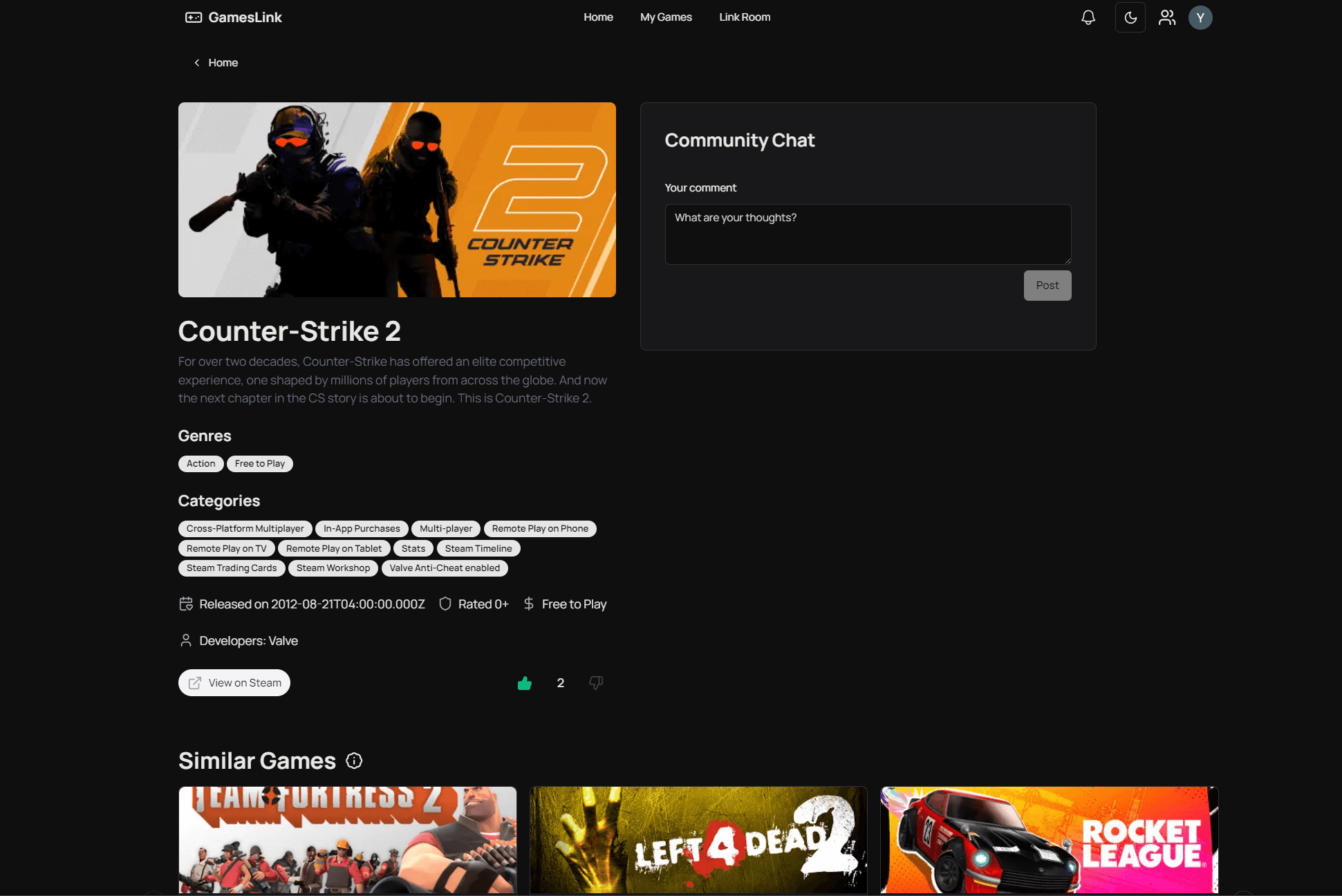Select the Link Room tab

point(745,17)
